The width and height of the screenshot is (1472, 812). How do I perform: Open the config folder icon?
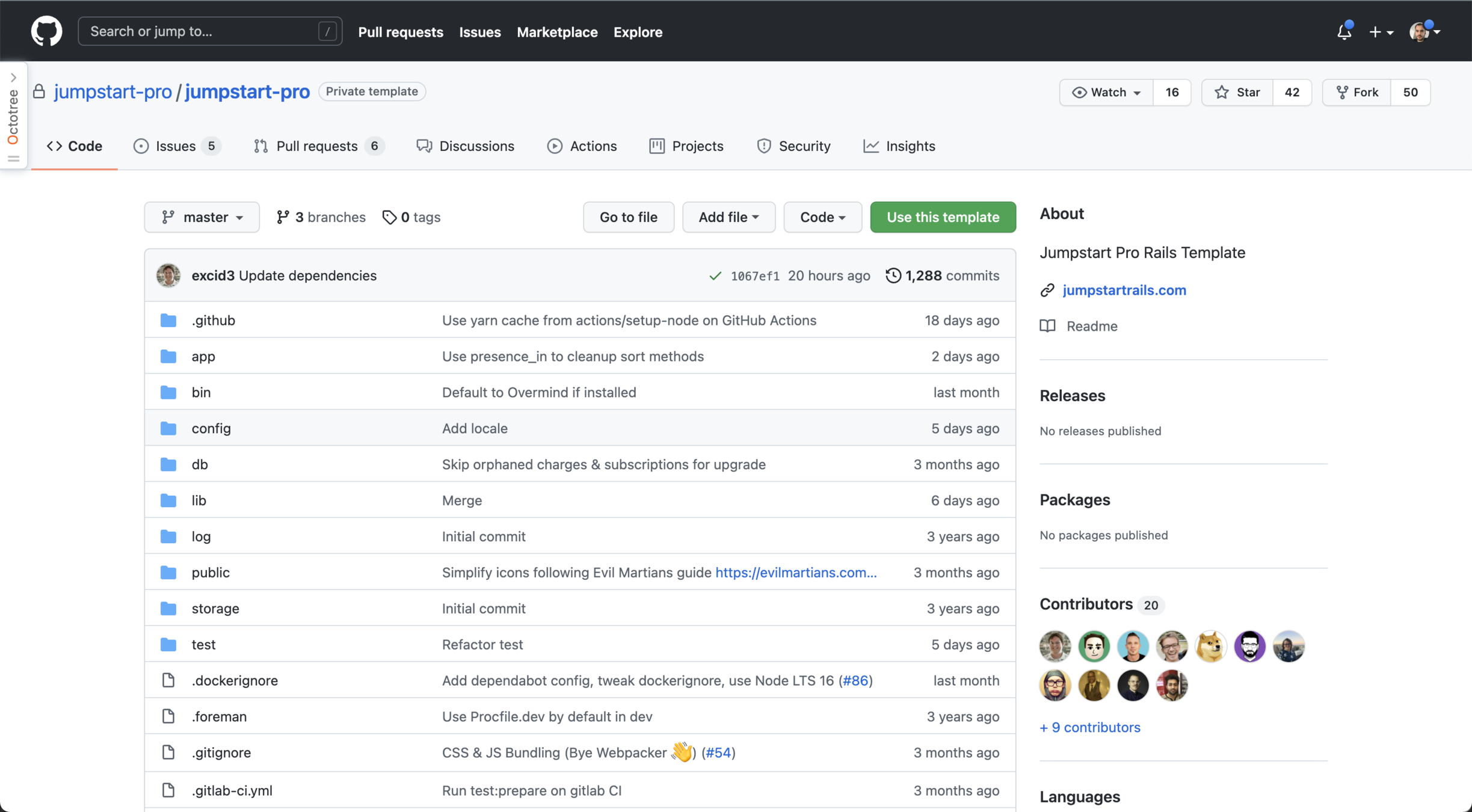(x=168, y=428)
